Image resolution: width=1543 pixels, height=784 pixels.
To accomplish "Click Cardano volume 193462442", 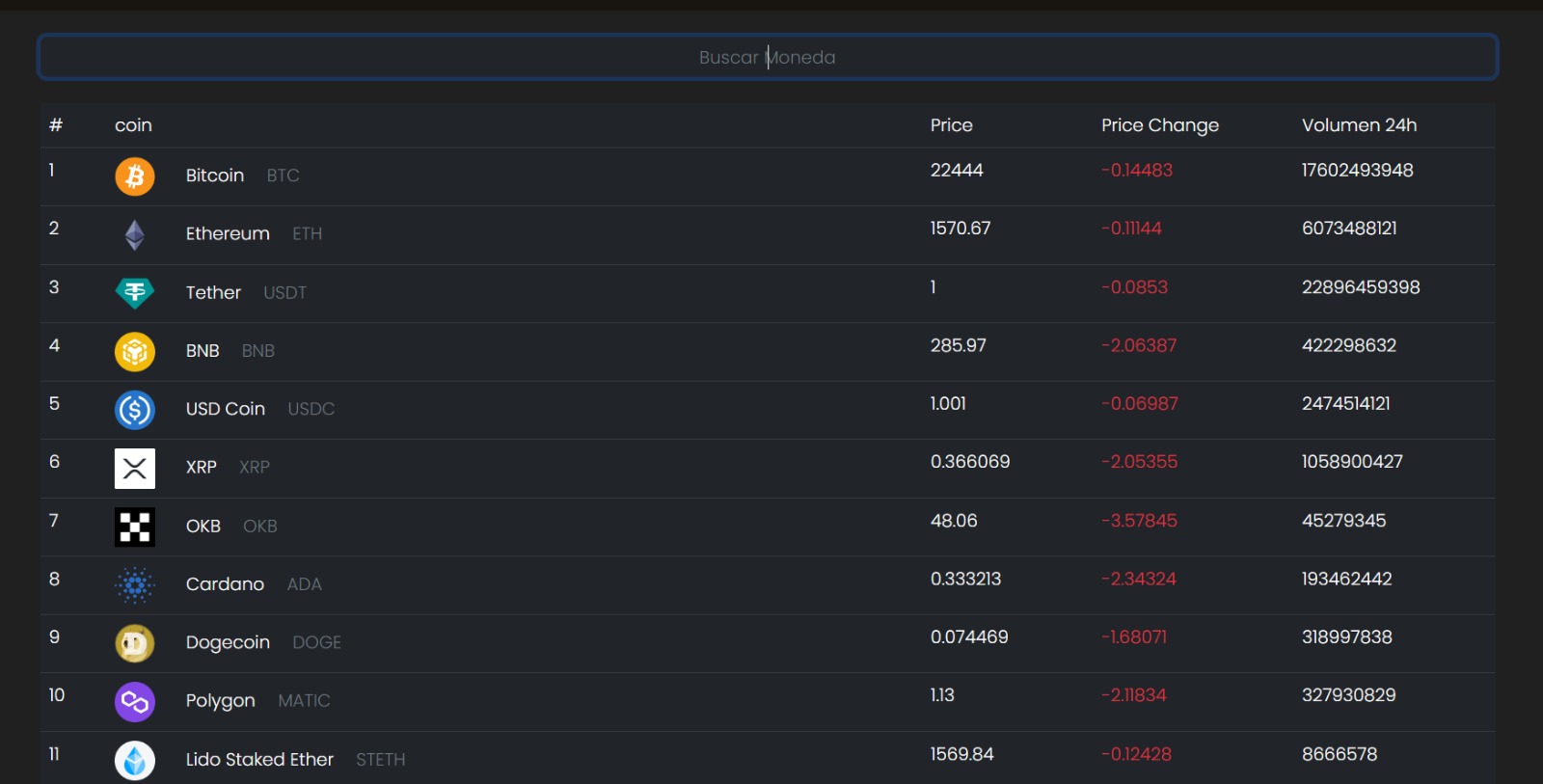I will point(1347,580).
